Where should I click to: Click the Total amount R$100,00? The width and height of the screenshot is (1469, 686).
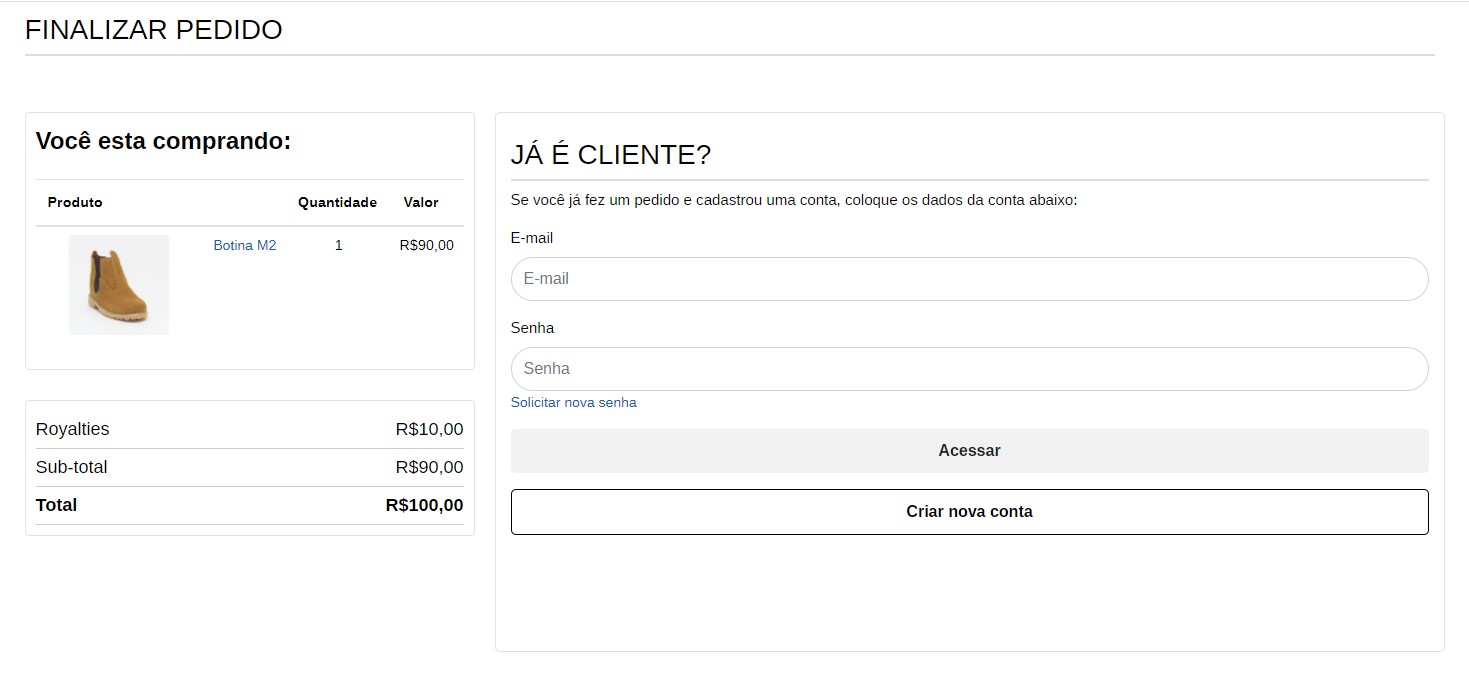click(x=424, y=505)
